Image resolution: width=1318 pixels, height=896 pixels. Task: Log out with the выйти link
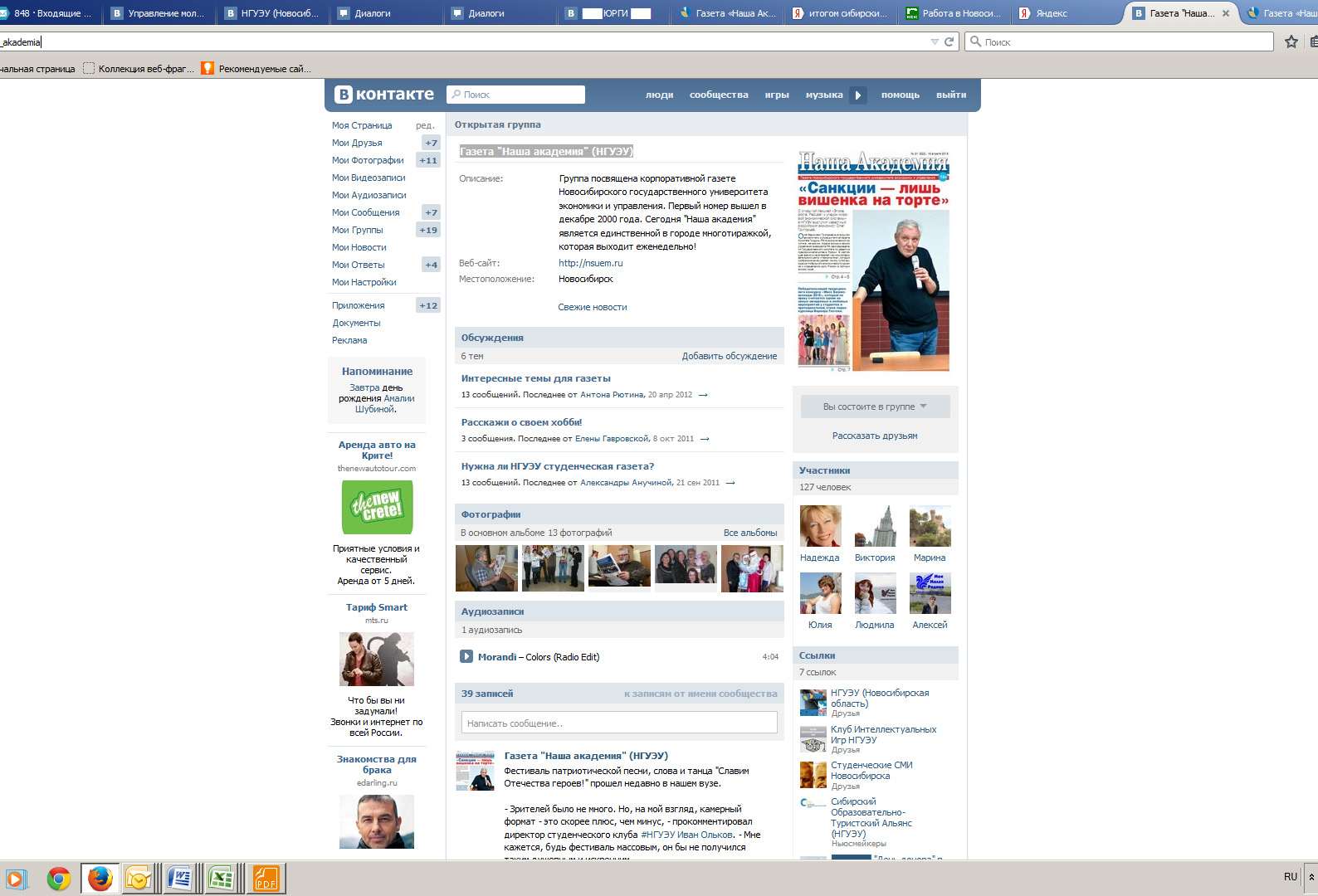(x=951, y=95)
